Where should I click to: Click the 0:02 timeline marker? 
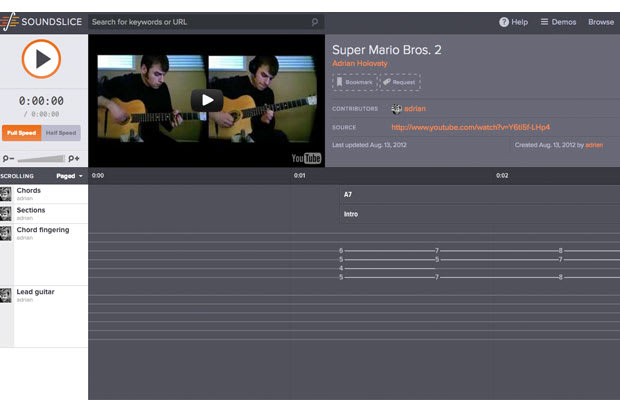coord(502,175)
